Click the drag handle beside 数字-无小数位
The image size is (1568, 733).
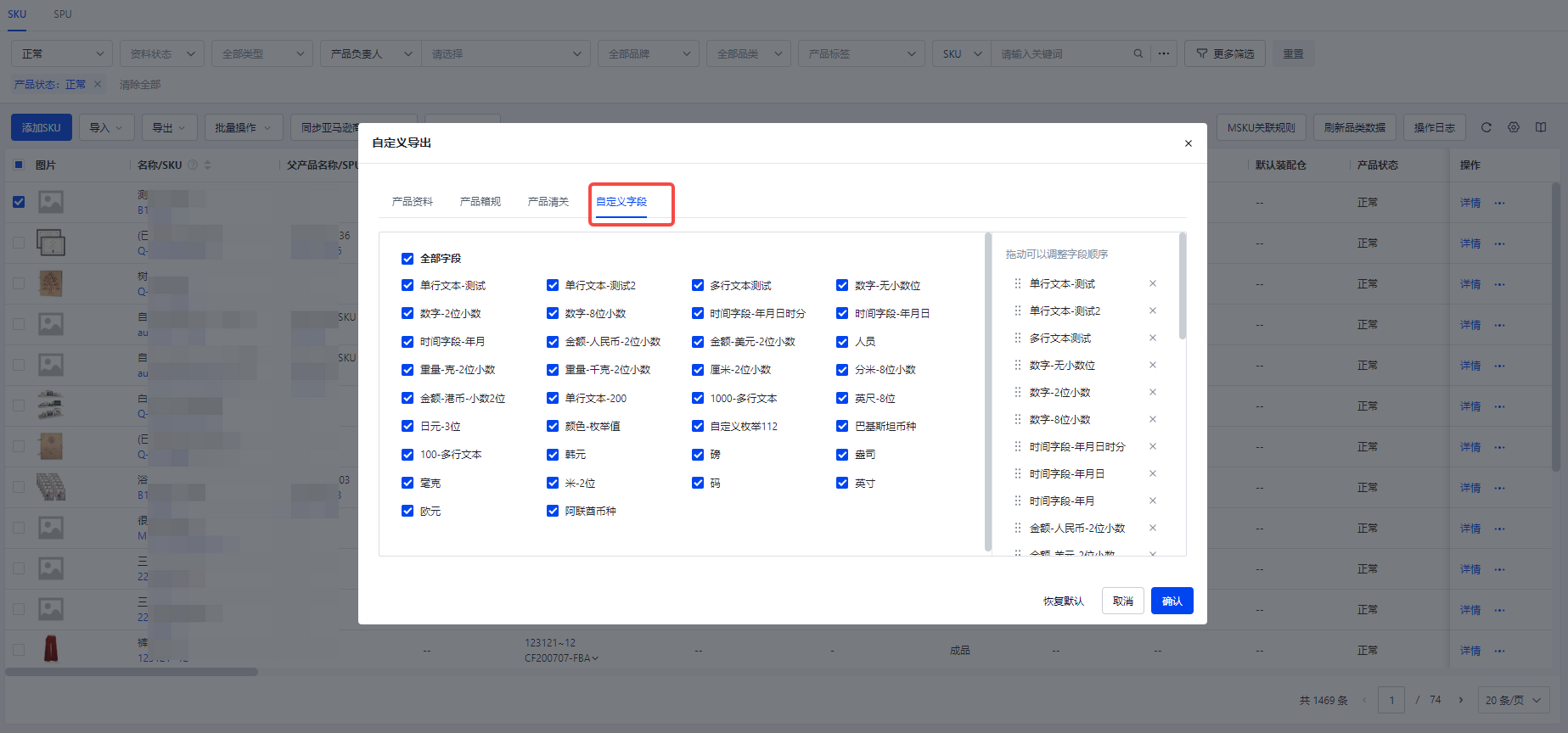(1017, 366)
